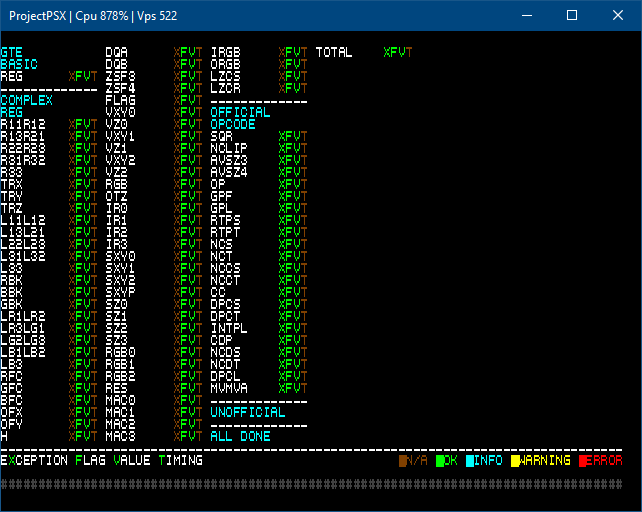Select the UNOFFICIAL section heading
Viewport: 642px width, 512px height.
247,412
